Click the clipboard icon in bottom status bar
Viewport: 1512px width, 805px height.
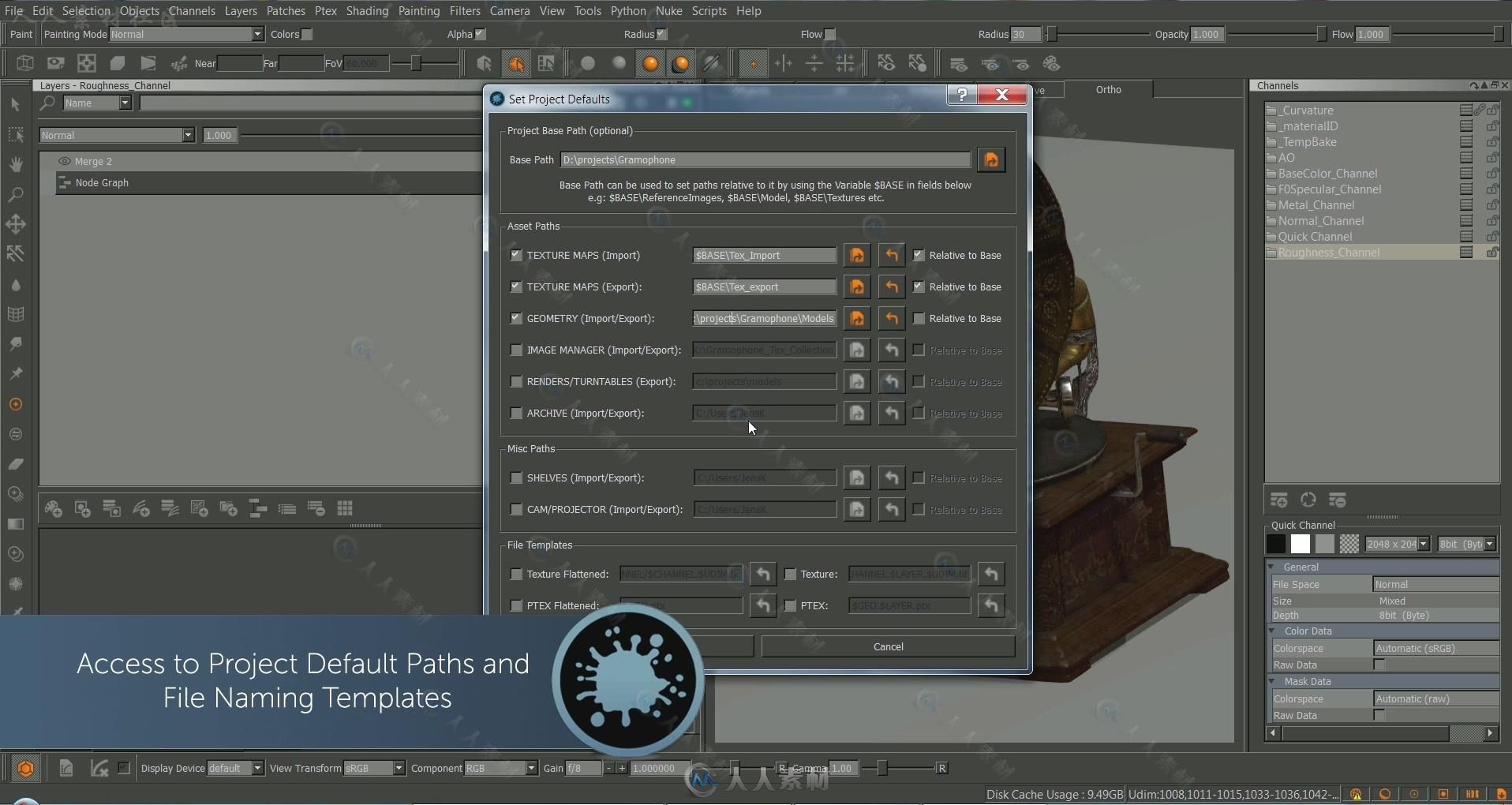[65, 768]
